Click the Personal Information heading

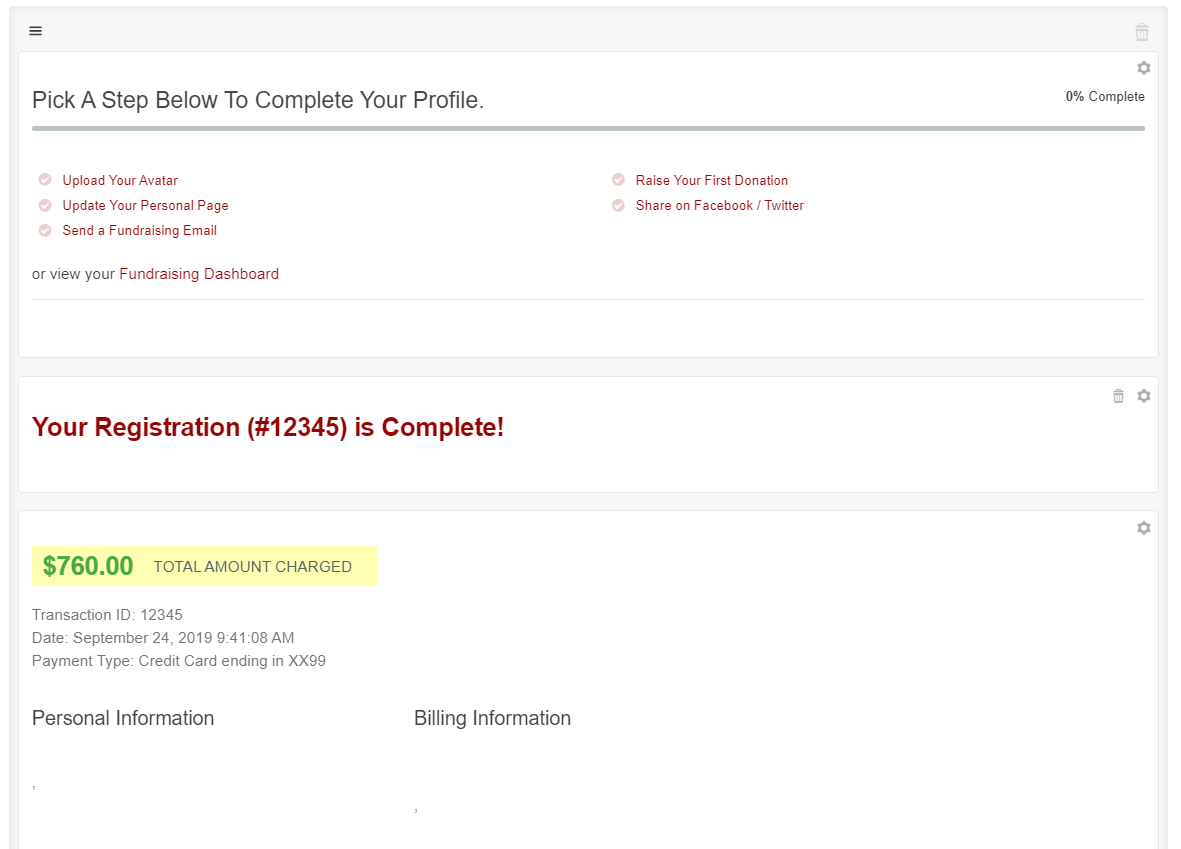123,718
